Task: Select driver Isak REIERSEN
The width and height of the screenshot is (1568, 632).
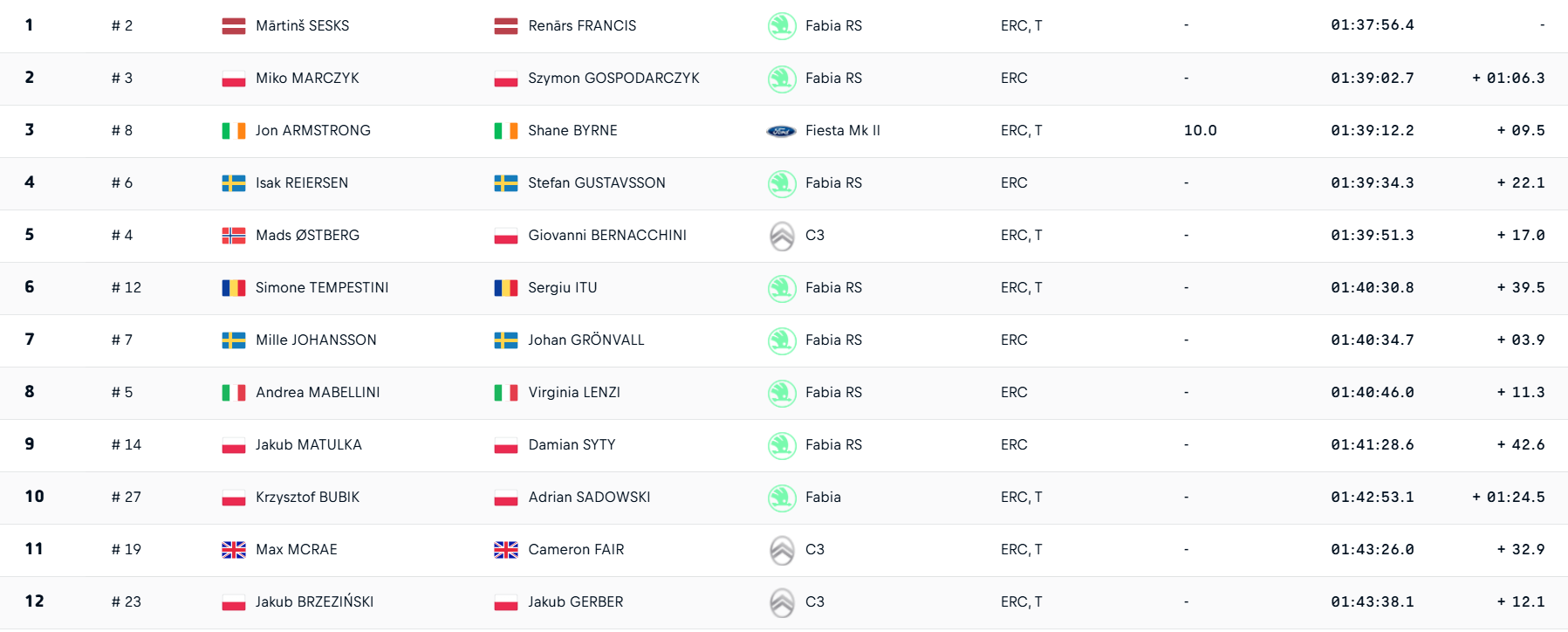Action: (x=302, y=183)
